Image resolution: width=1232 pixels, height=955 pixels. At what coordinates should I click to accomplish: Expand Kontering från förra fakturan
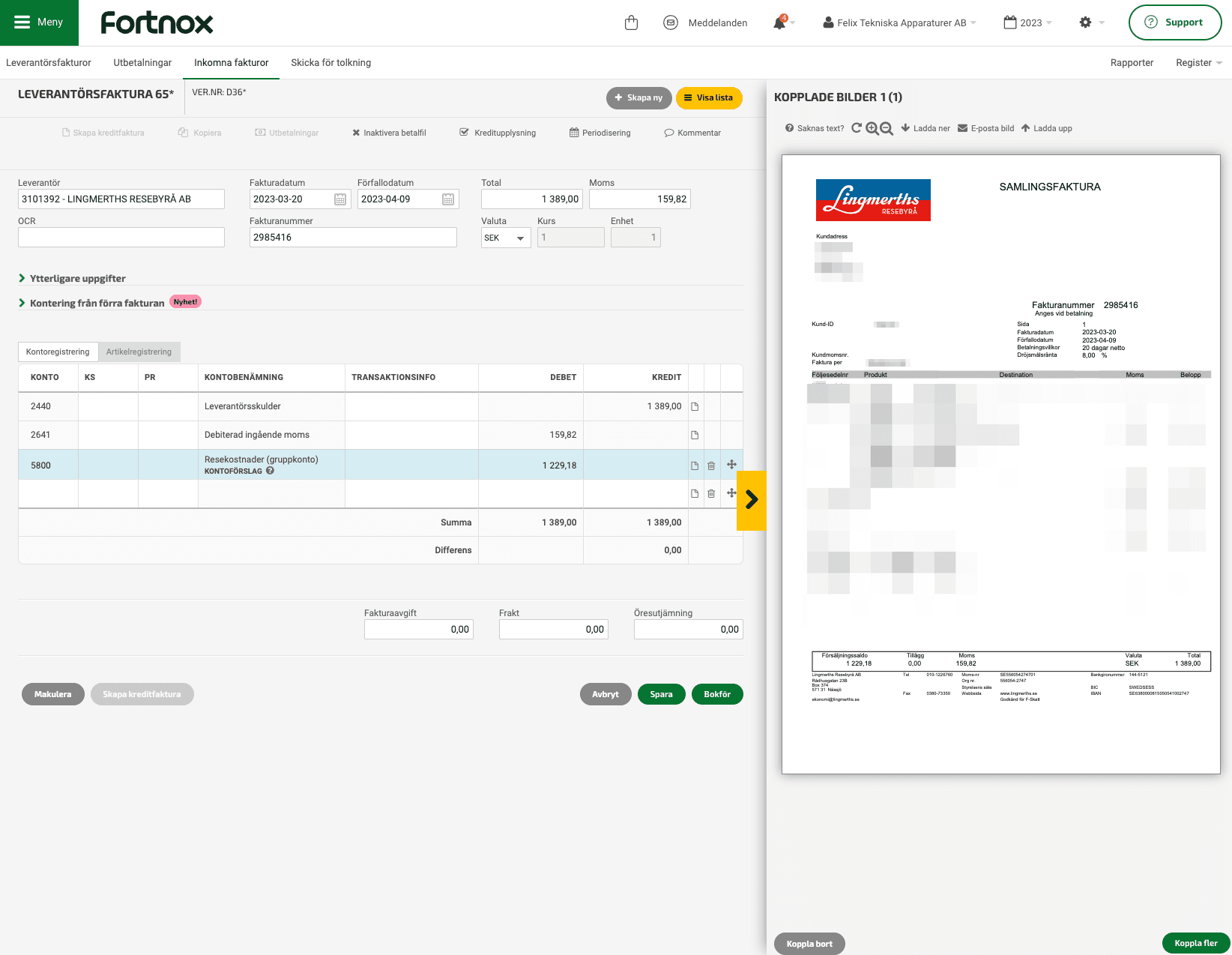click(91, 303)
